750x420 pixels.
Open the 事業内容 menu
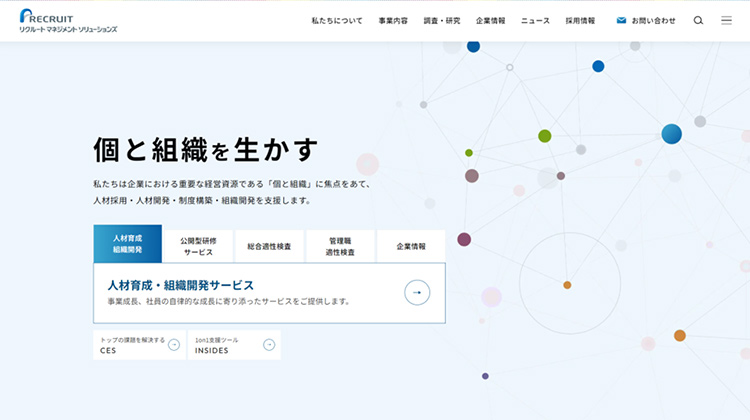click(x=393, y=20)
